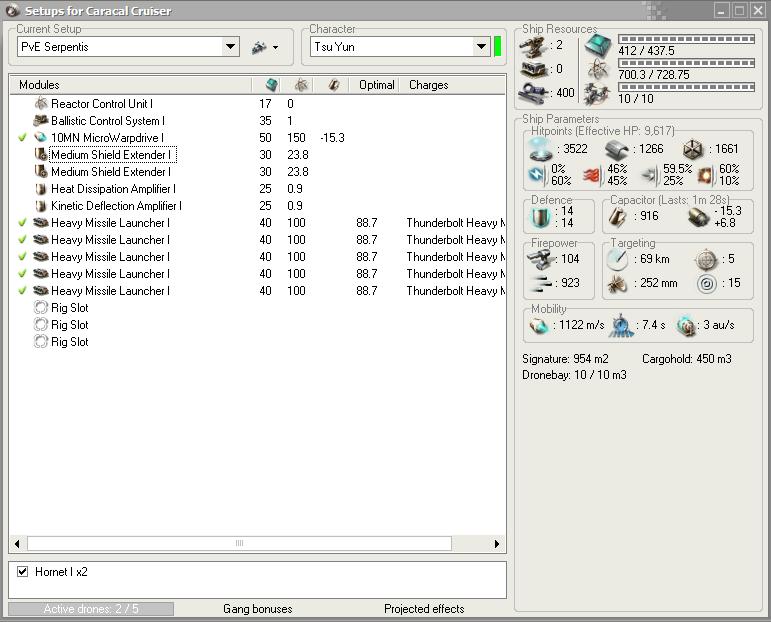Toggle the second Heavy Missile Launcher I checkmark

click(x=22, y=239)
